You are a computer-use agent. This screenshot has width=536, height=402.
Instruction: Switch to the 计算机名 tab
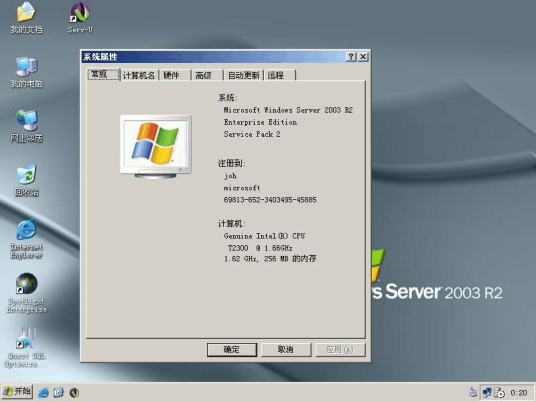pyautogui.click(x=139, y=75)
